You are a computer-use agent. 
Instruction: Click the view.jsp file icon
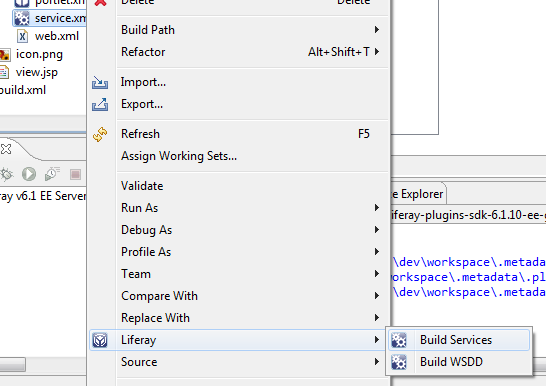tap(4, 72)
